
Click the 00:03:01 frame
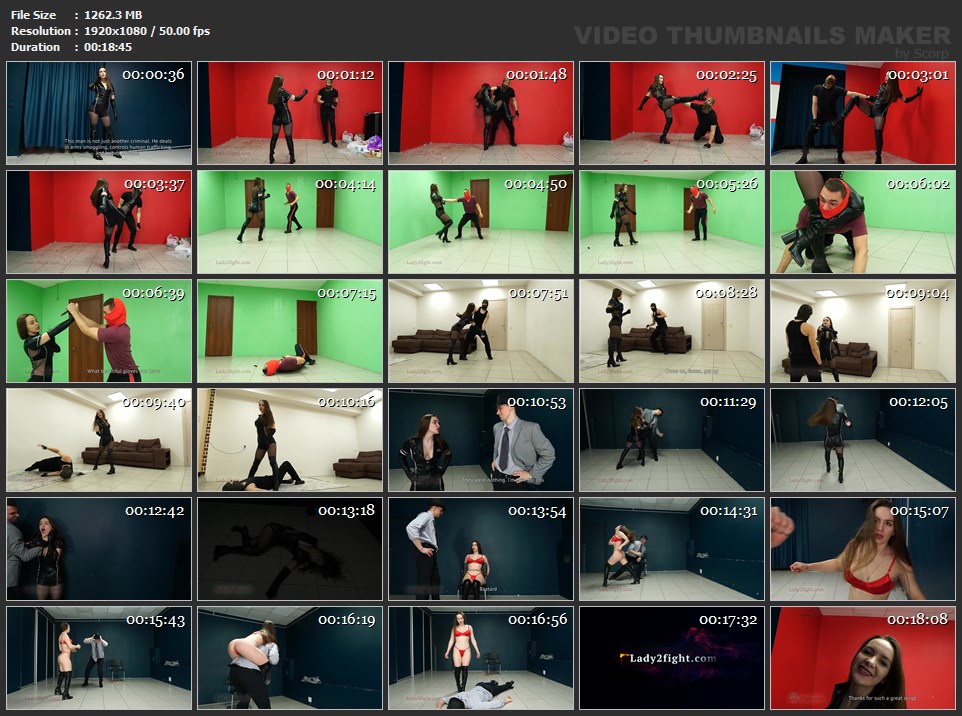(862, 112)
